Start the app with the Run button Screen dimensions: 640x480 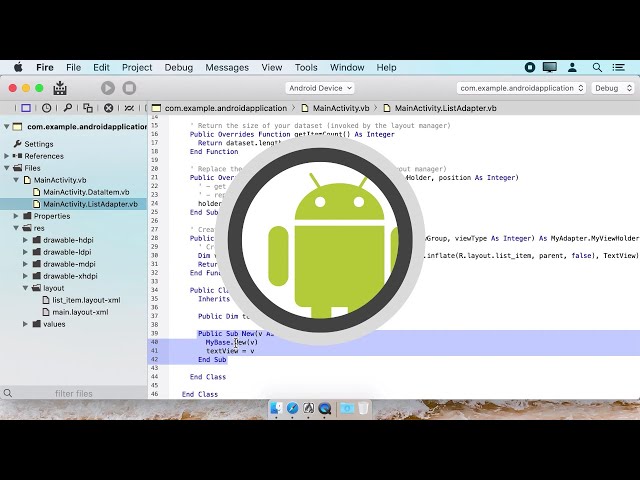(x=108, y=88)
